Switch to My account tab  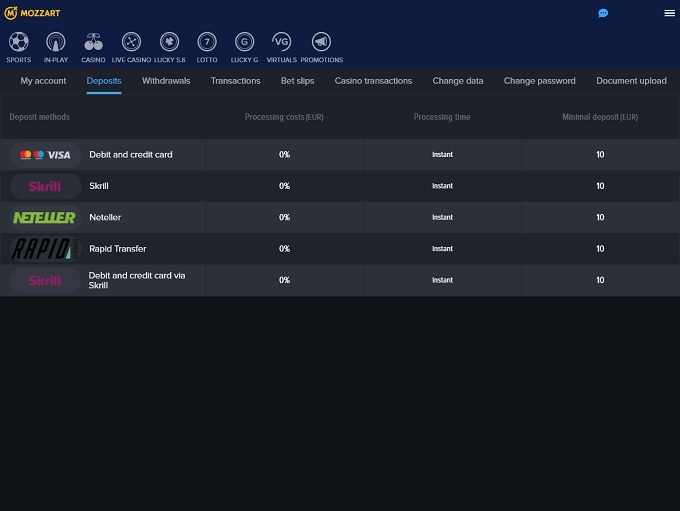43,81
